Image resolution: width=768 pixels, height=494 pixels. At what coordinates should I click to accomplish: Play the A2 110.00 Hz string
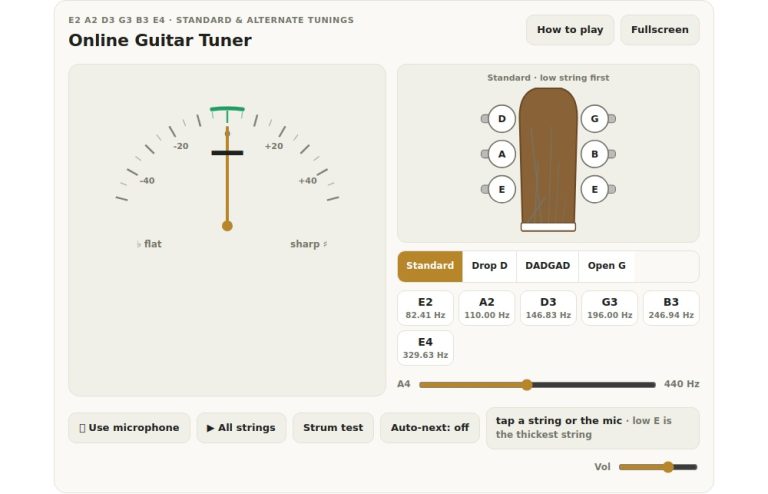click(487, 308)
